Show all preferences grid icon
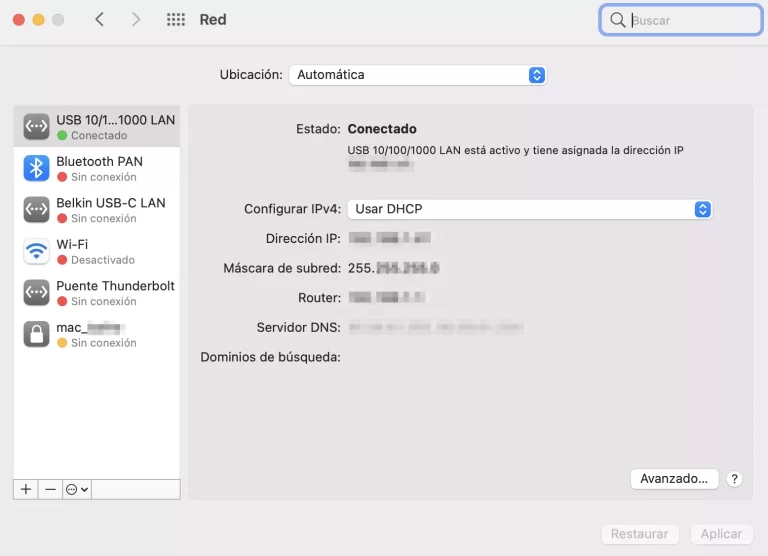The width and height of the screenshot is (768, 556). [x=176, y=20]
